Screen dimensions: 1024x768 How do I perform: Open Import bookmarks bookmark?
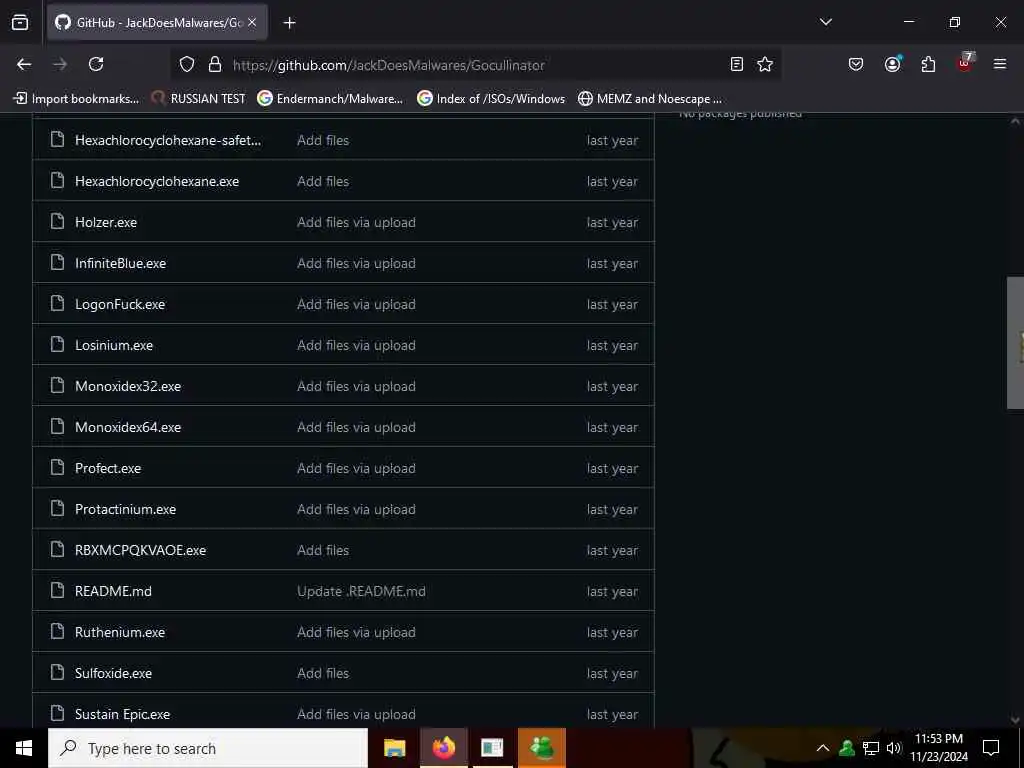point(76,99)
